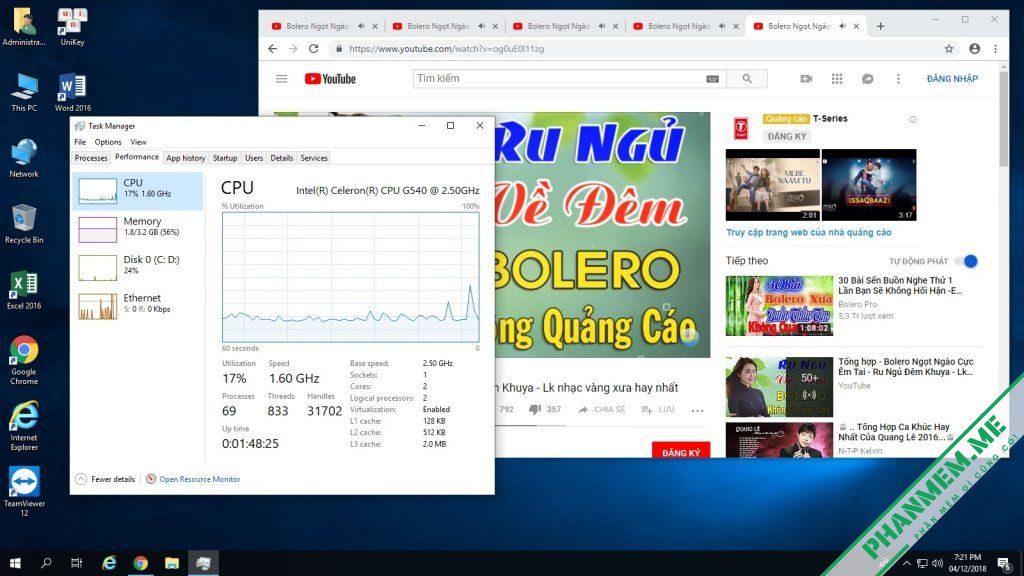The height and width of the screenshot is (576, 1024).
Task: Switch to the Startup tab
Action: [x=225, y=158]
